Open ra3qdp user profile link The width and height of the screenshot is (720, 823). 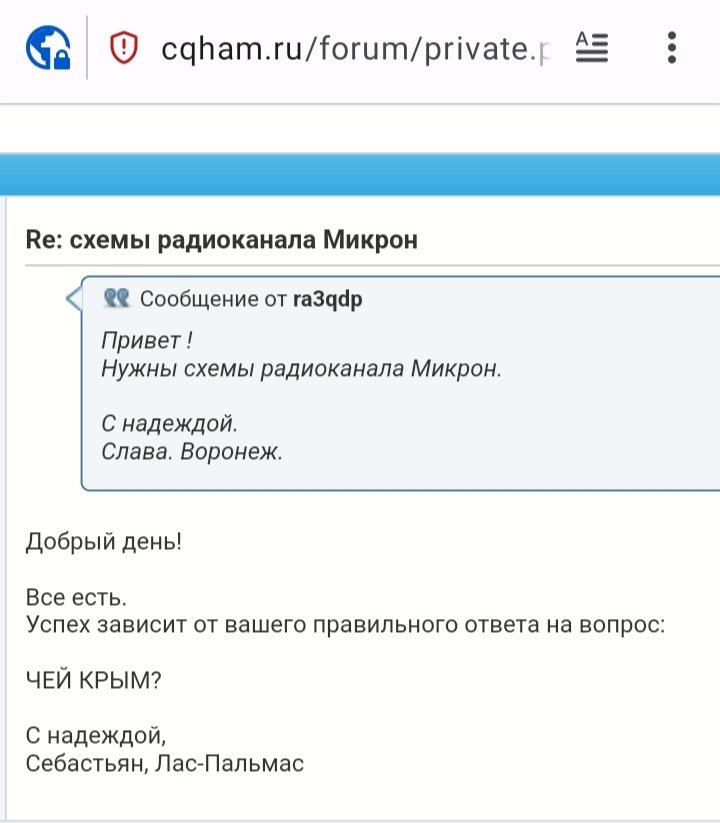click(328, 299)
